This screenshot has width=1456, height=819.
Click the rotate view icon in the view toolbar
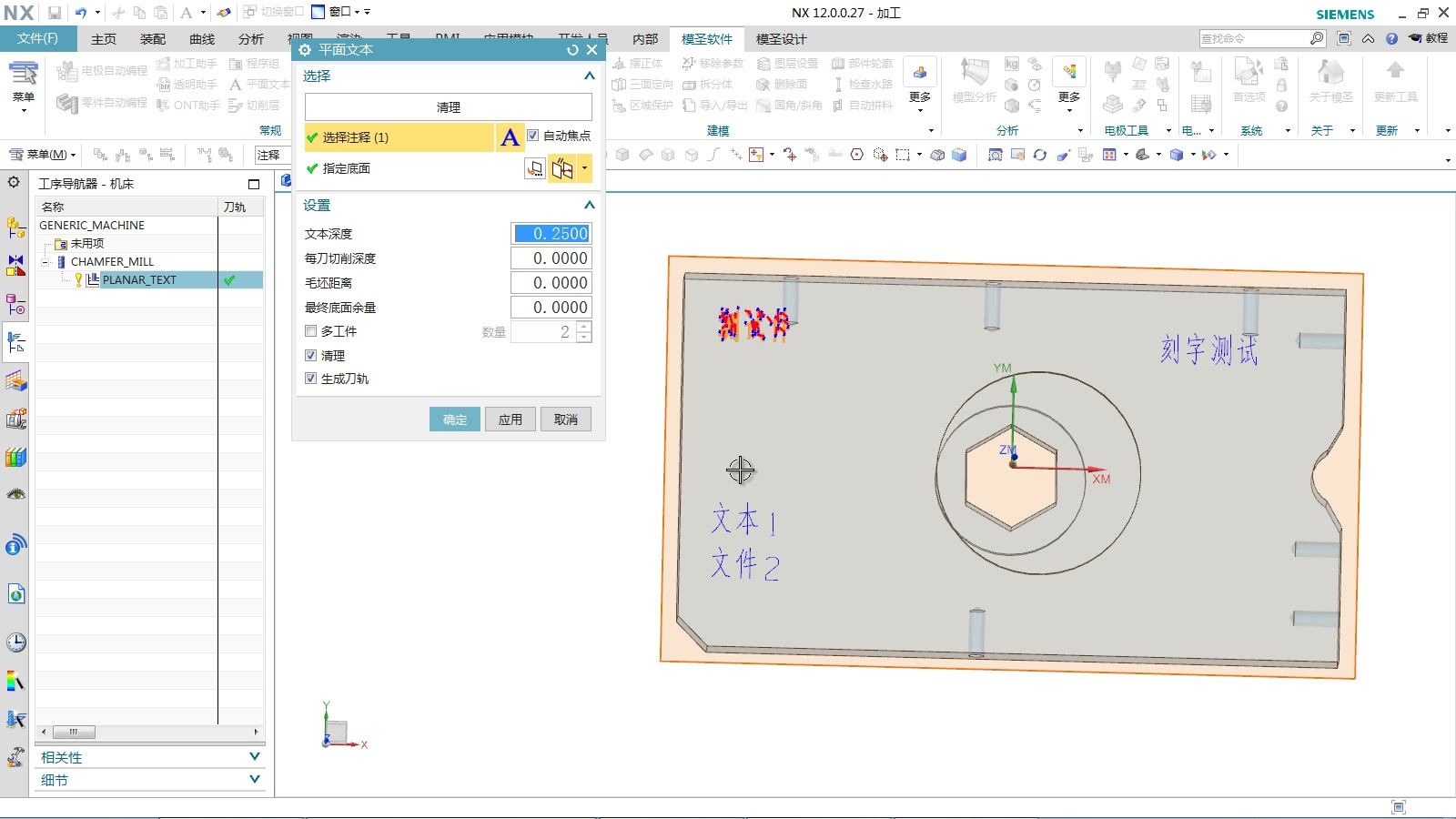[x=1040, y=155]
